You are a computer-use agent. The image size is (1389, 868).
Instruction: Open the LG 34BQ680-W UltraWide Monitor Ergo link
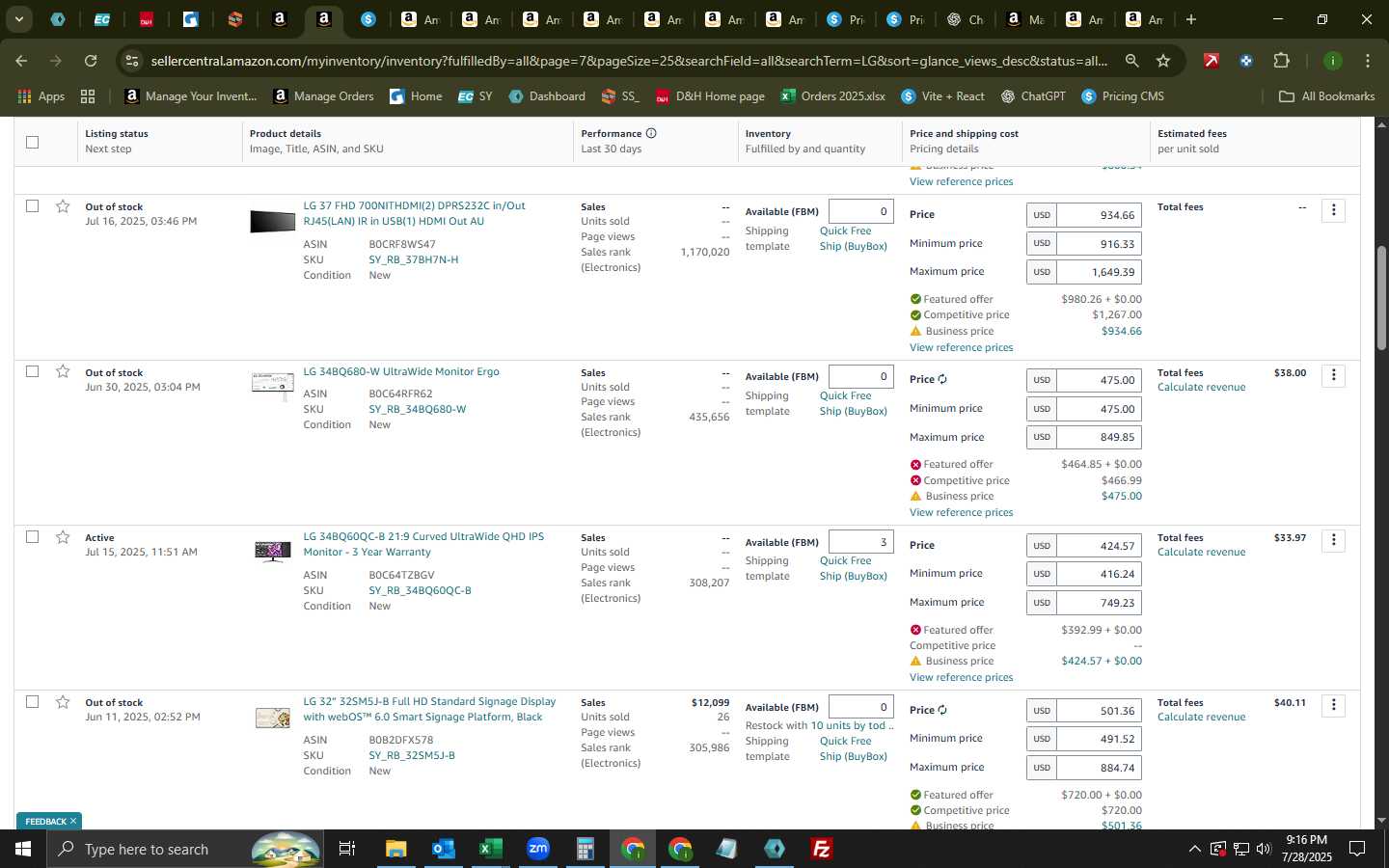401,371
